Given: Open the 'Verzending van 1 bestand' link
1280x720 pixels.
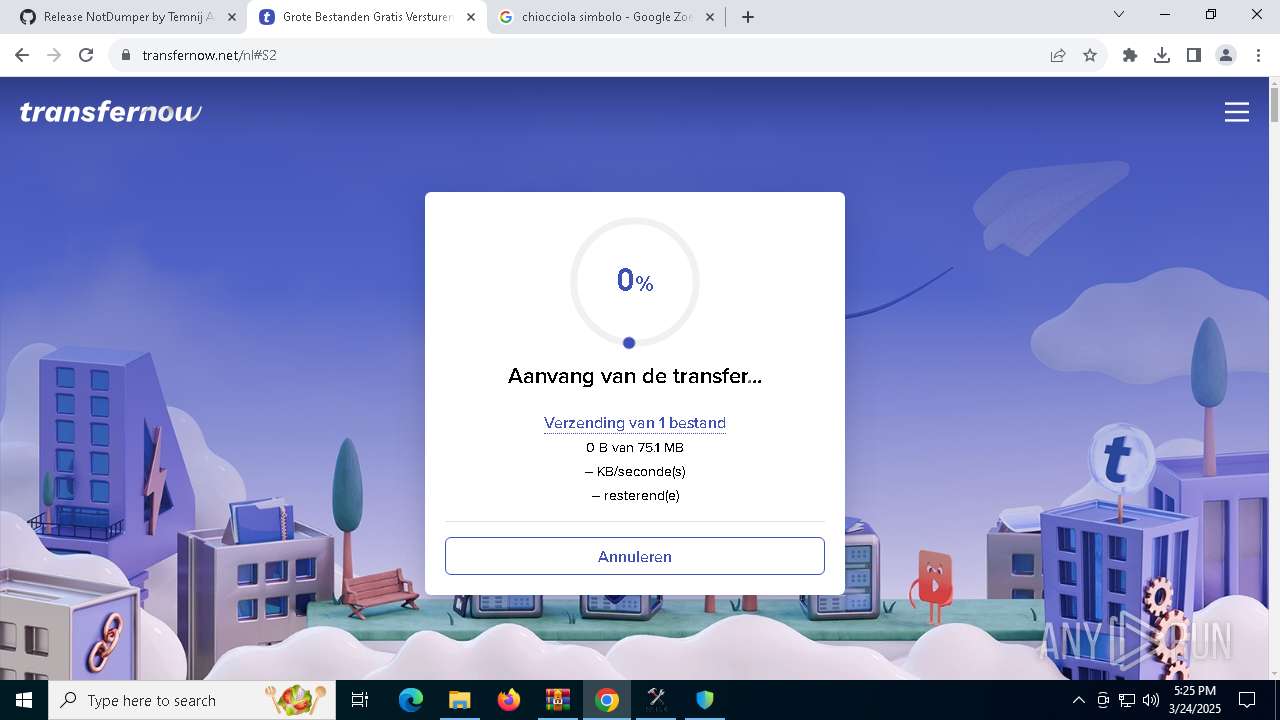Looking at the screenshot, I should point(635,423).
